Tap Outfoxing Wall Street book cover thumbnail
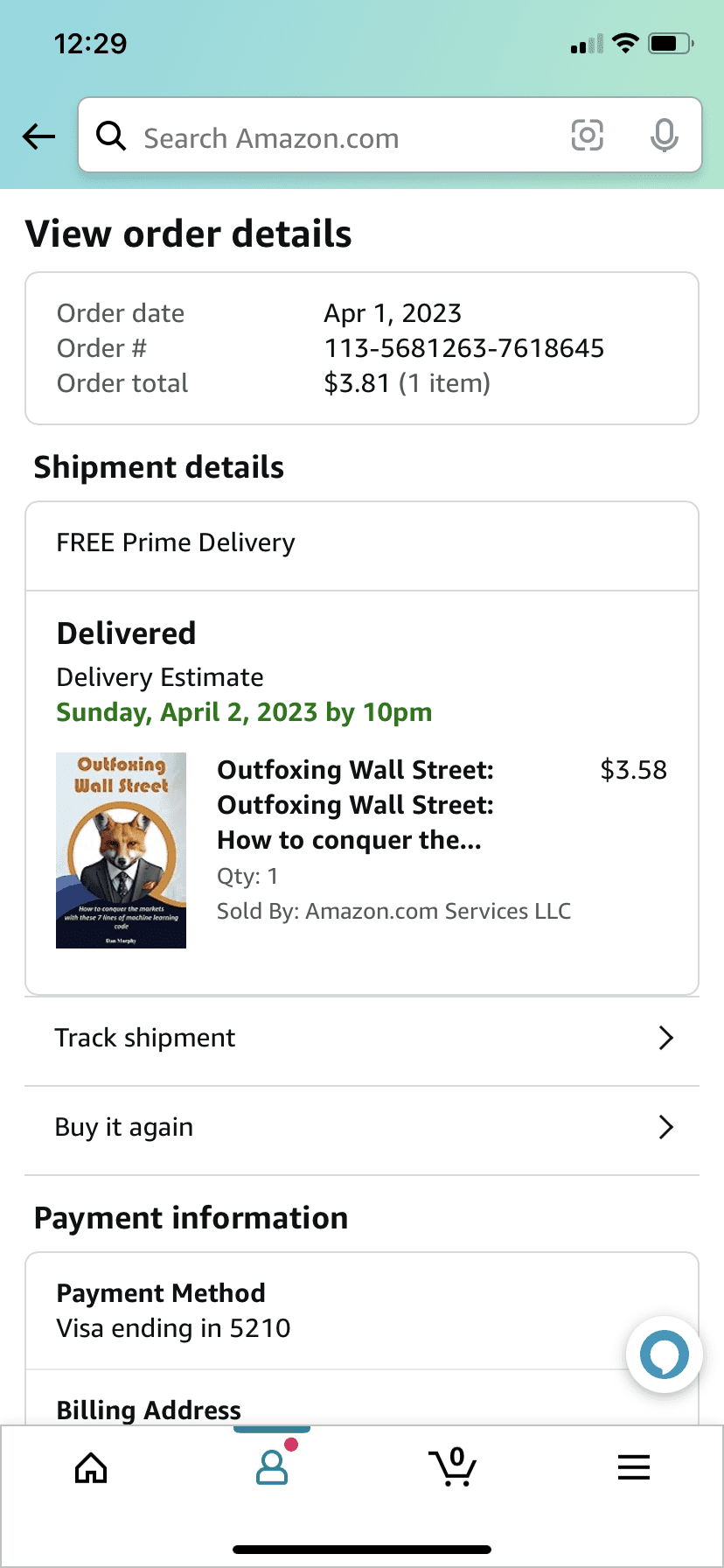This screenshot has height=1568, width=724. pyautogui.click(x=121, y=850)
